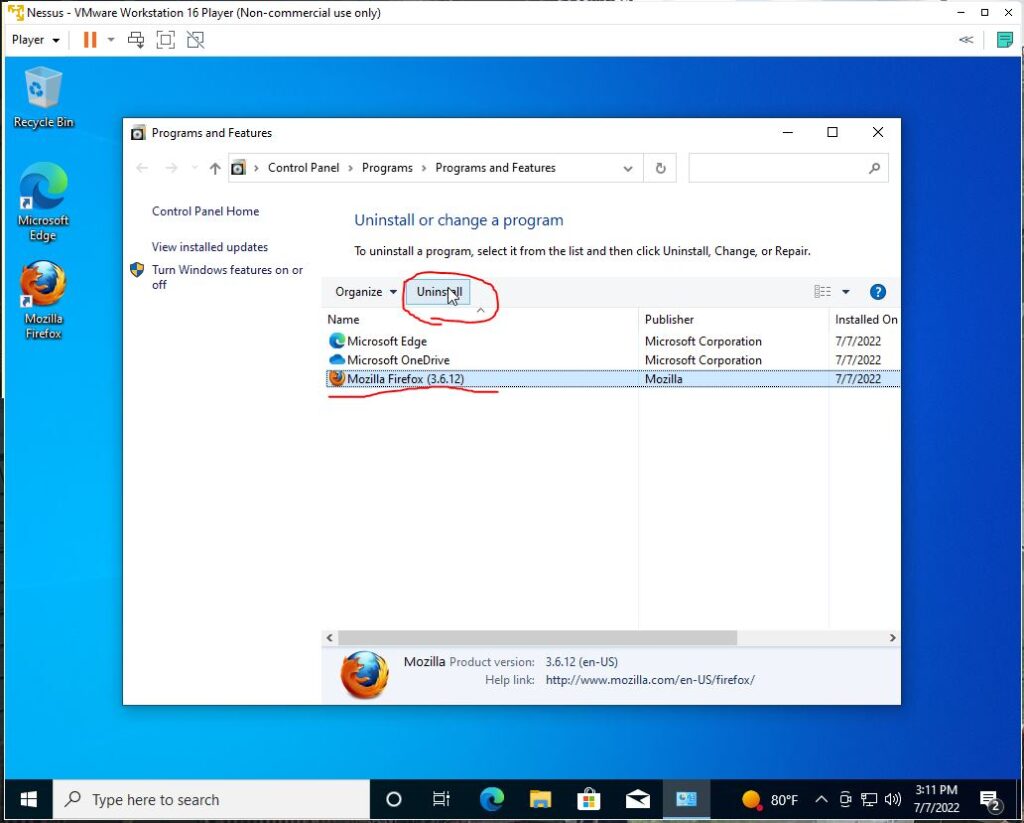Open the volume tray icon
This screenshot has width=1024, height=823.
(892, 799)
